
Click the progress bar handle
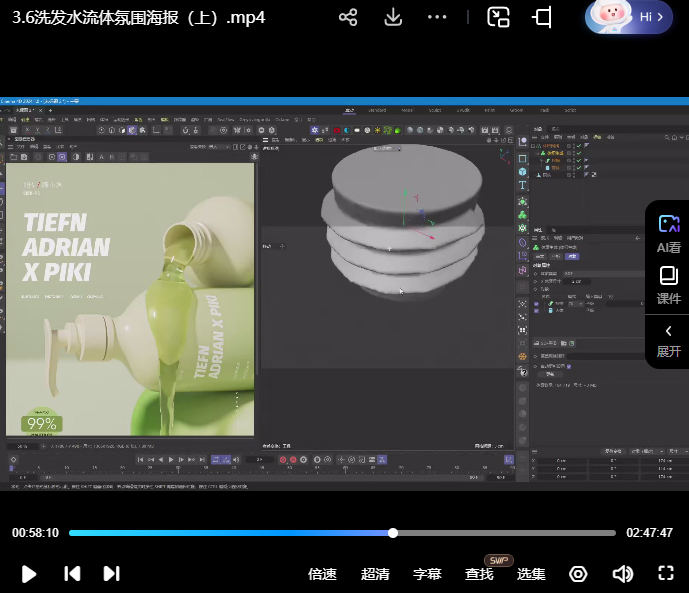click(393, 533)
